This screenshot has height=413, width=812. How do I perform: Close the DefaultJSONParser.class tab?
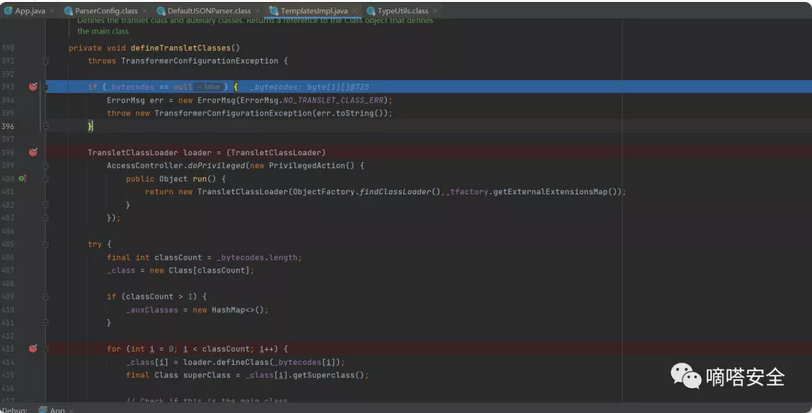[x=257, y=11]
